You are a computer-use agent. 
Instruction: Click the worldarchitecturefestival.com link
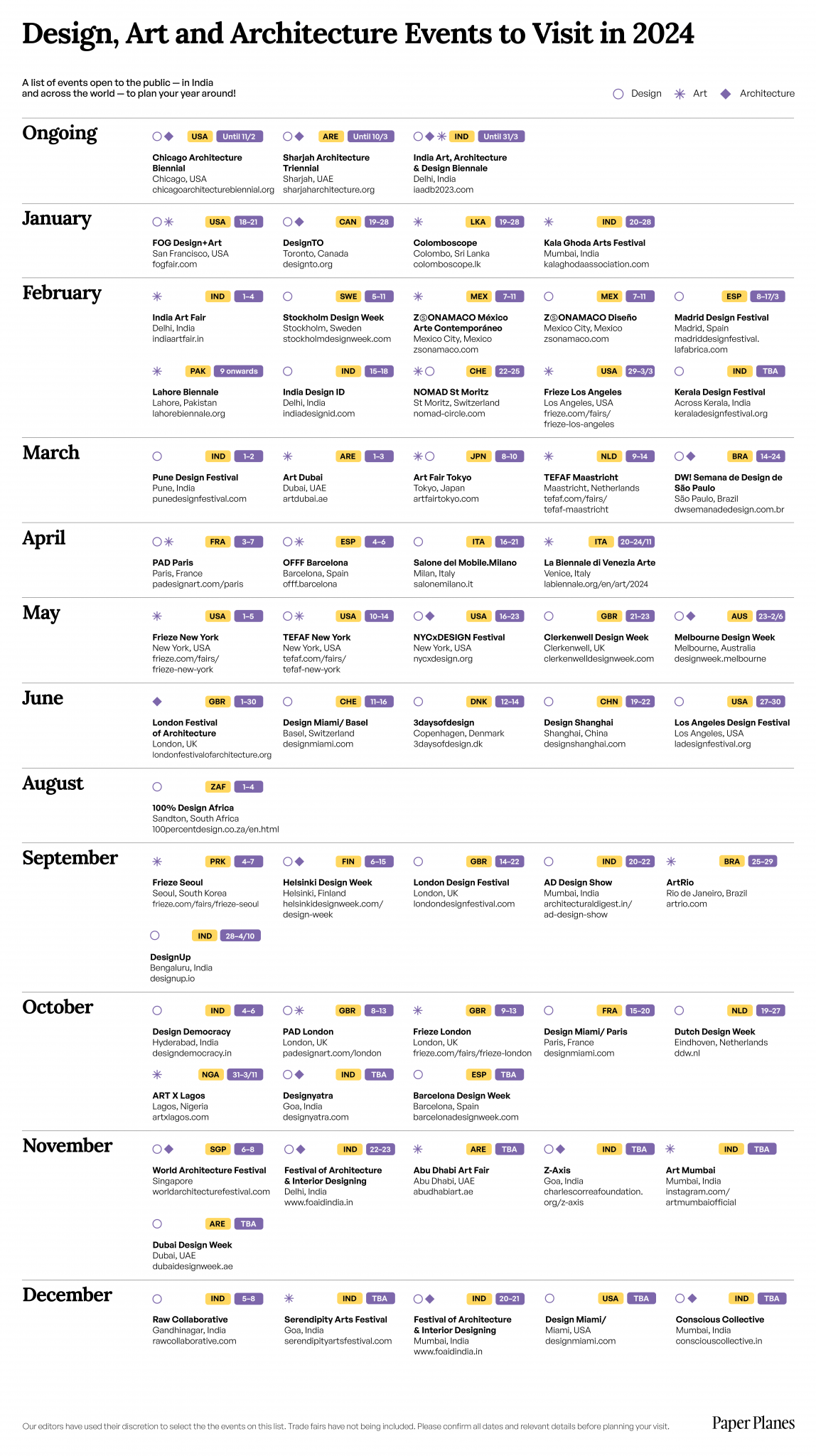[x=211, y=1192]
